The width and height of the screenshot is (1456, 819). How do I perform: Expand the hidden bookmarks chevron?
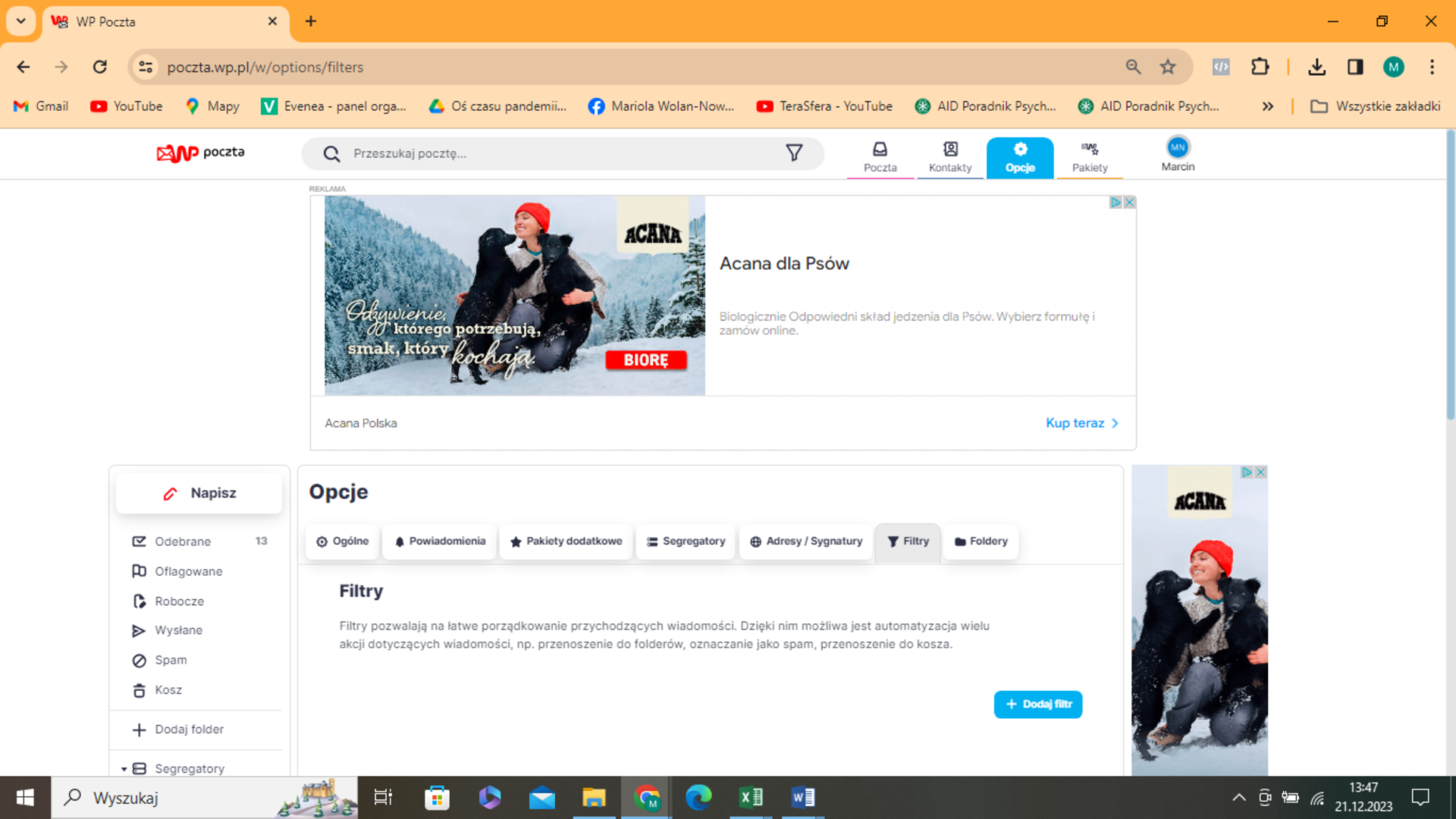[x=1267, y=106]
